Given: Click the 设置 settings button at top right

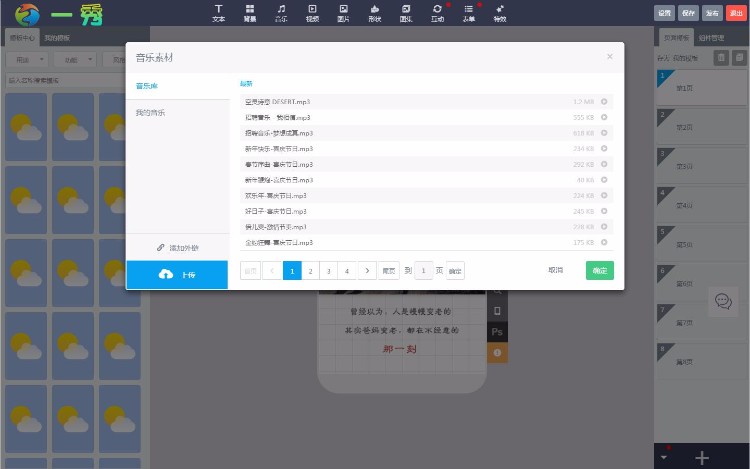Looking at the screenshot, I should [664, 13].
